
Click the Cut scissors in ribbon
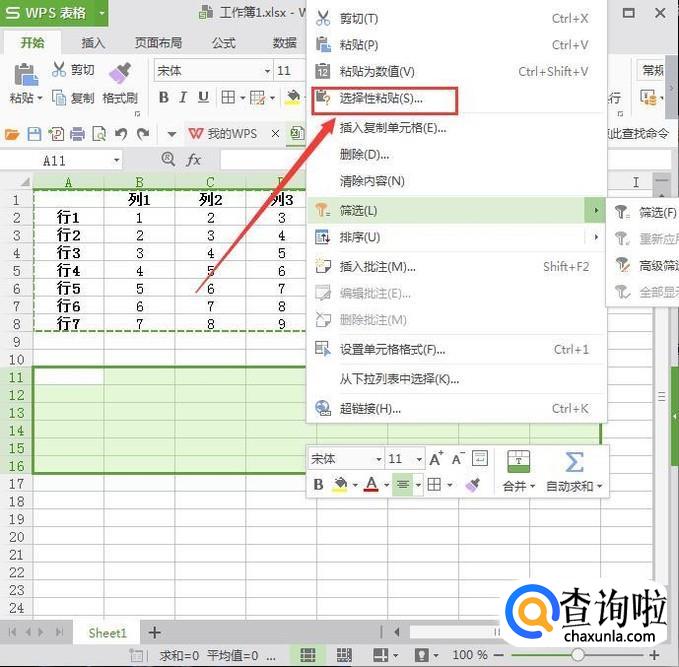click(x=58, y=69)
